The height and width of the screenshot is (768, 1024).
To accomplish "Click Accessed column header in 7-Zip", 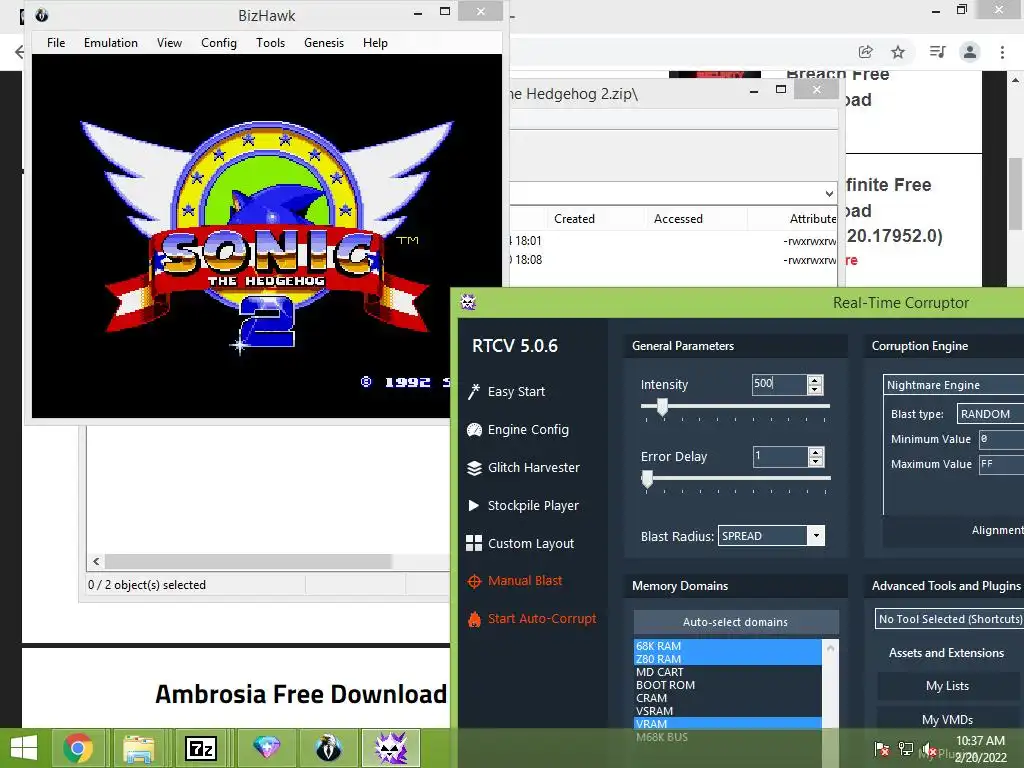I will tap(678, 219).
